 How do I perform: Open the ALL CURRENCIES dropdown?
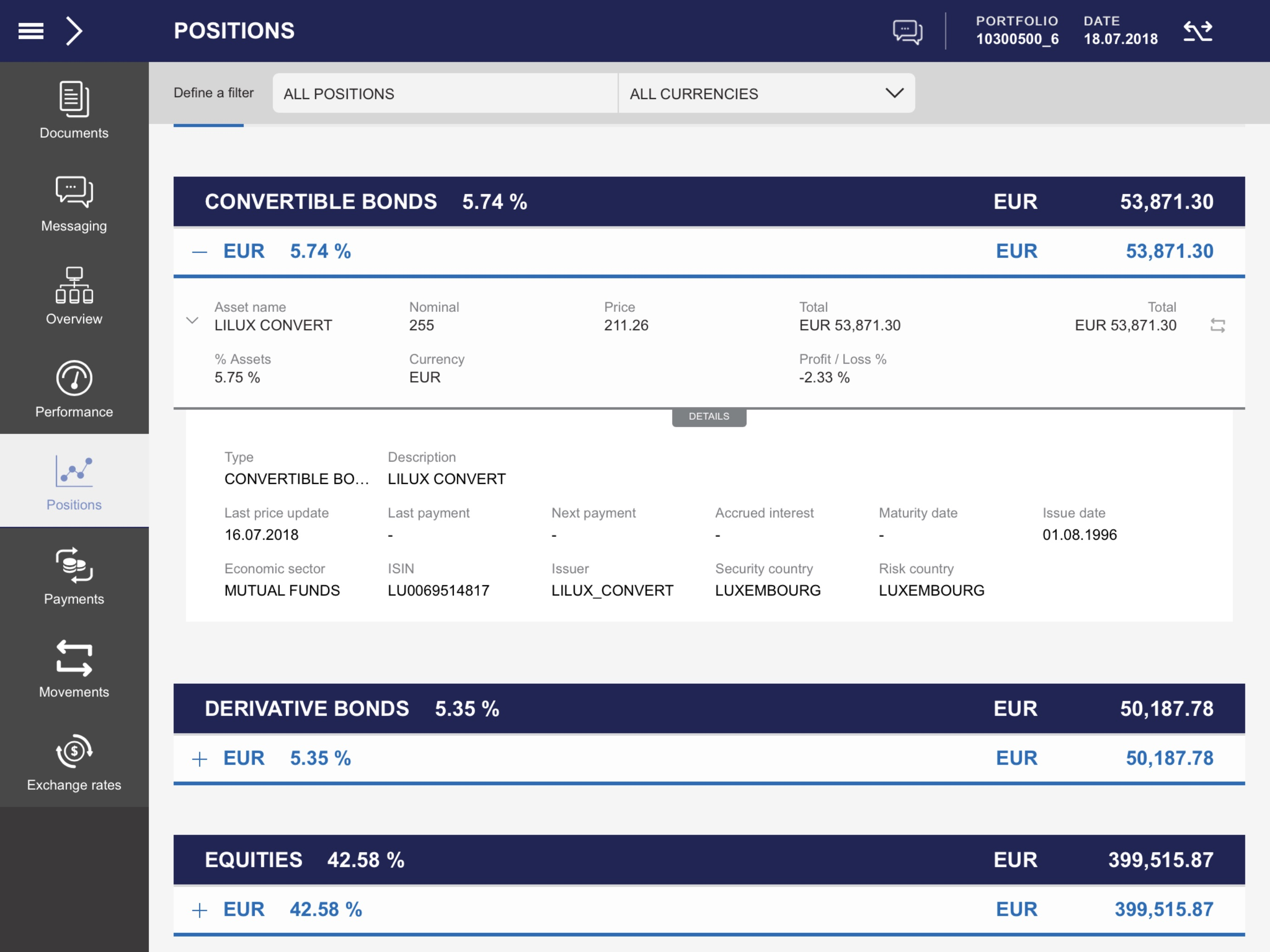pos(766,93)
